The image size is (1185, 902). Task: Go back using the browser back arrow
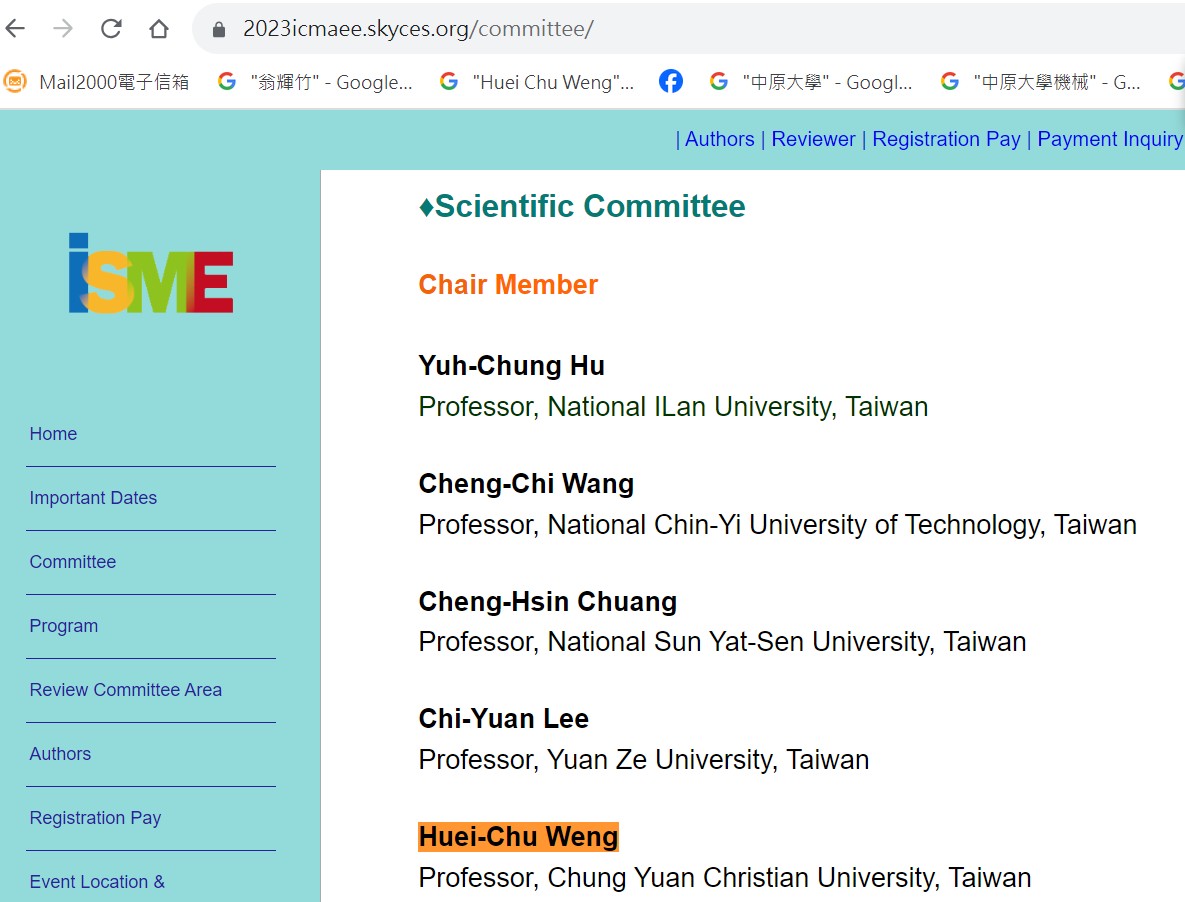[x=15, y=29]
